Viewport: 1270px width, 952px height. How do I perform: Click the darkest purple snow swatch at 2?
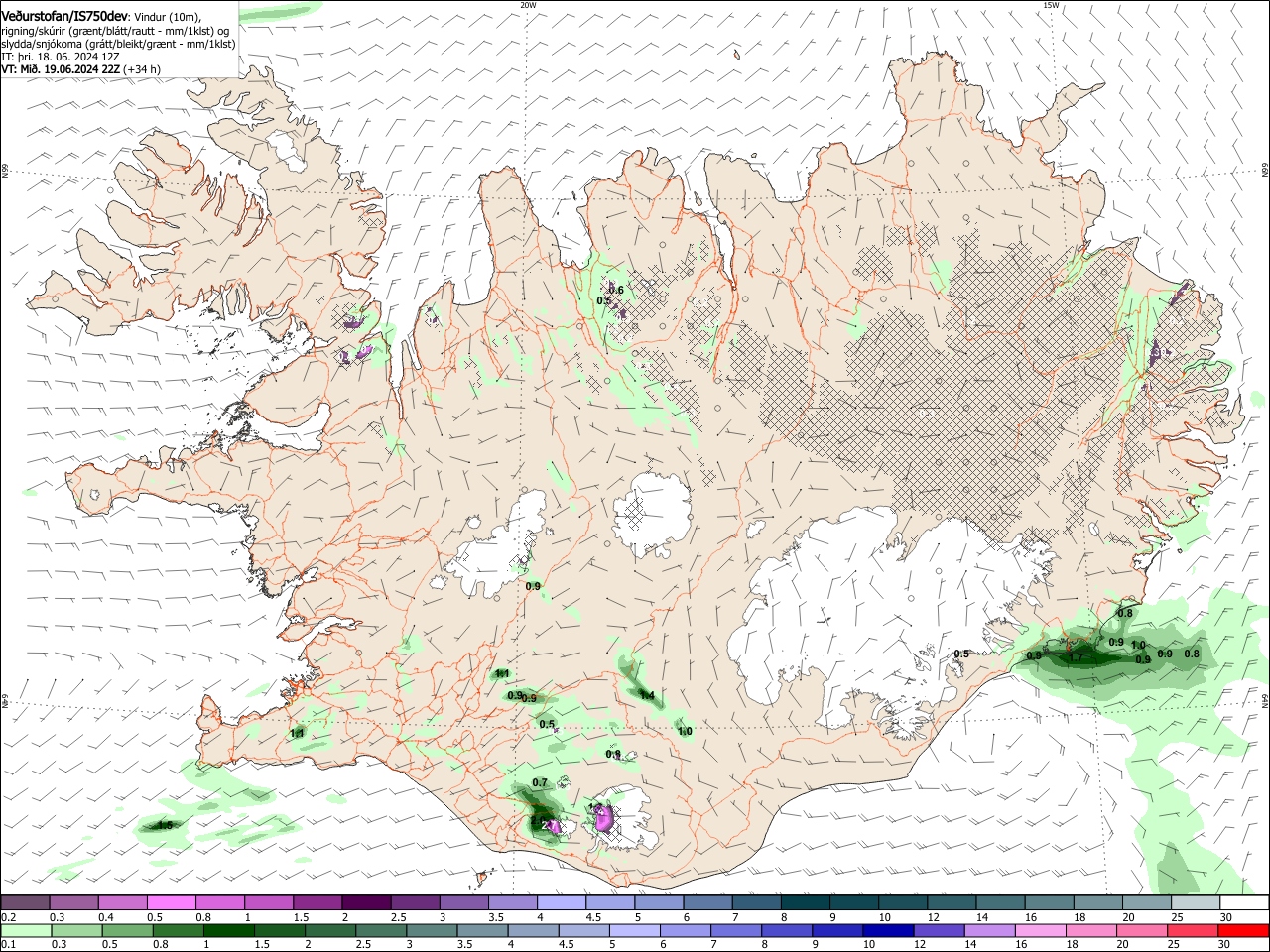click(x=366, y=902)
